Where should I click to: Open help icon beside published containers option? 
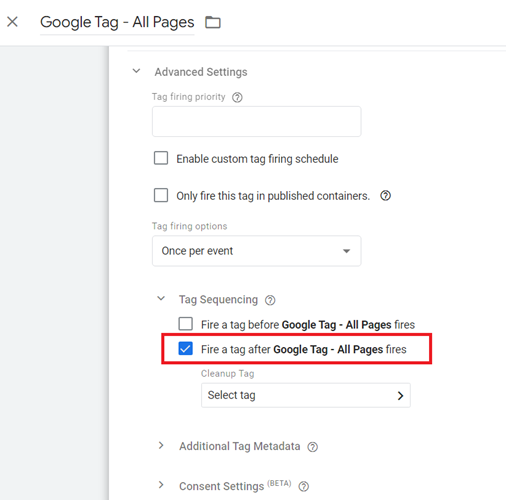tap(385, 195)
